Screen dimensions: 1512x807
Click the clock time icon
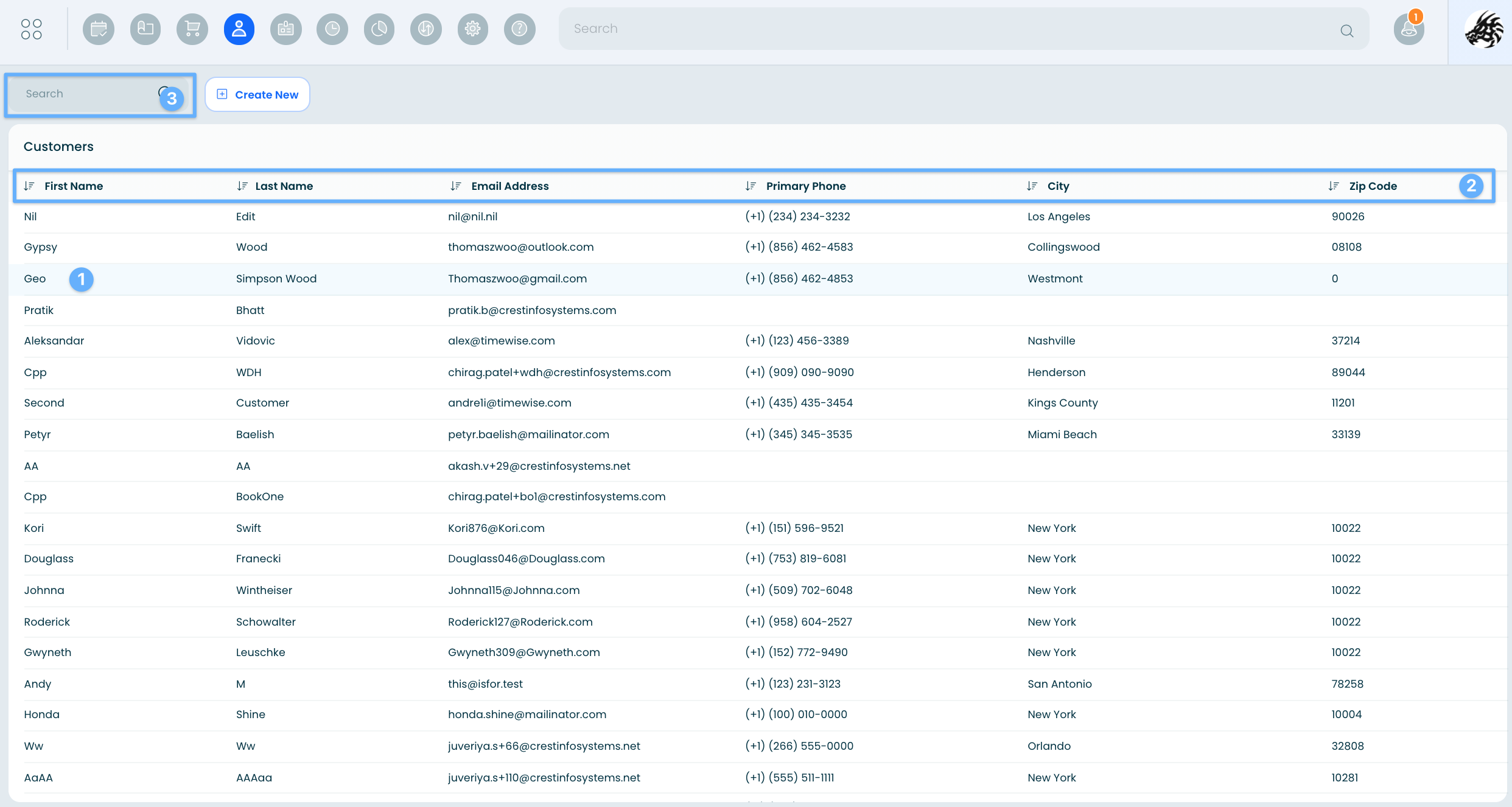(332, 29)
